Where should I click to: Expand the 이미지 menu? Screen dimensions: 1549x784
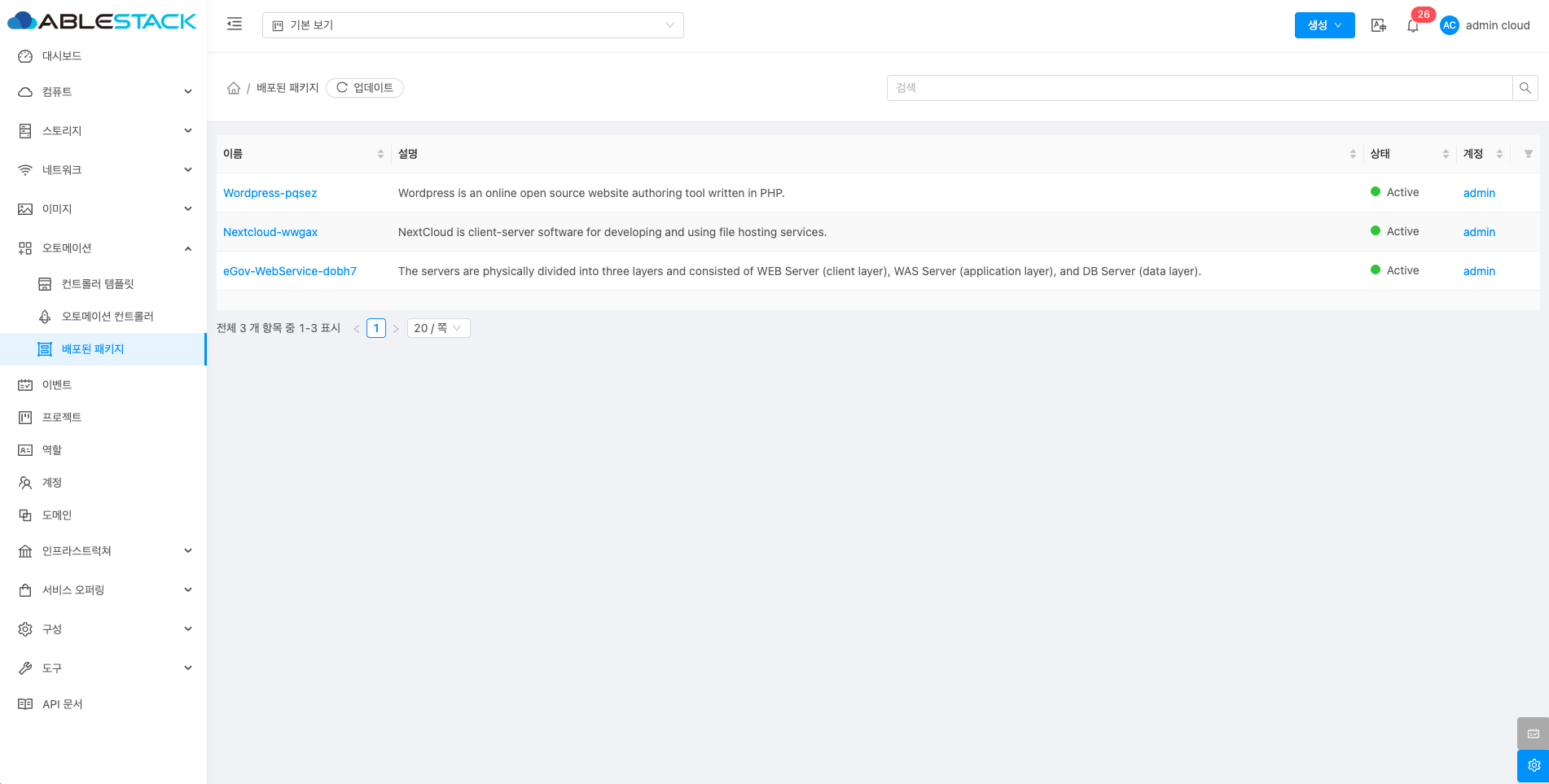[103, 209]
